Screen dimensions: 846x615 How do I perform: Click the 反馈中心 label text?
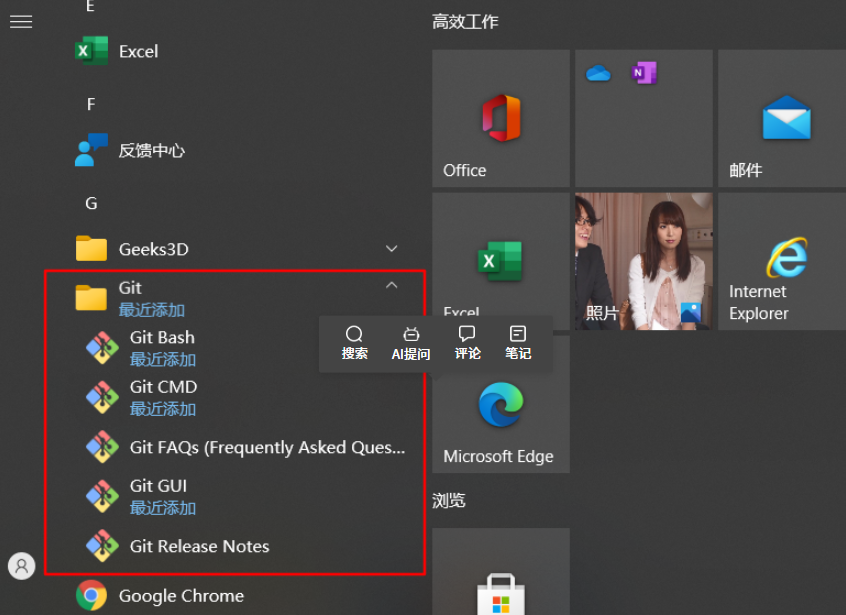point(152,151)
